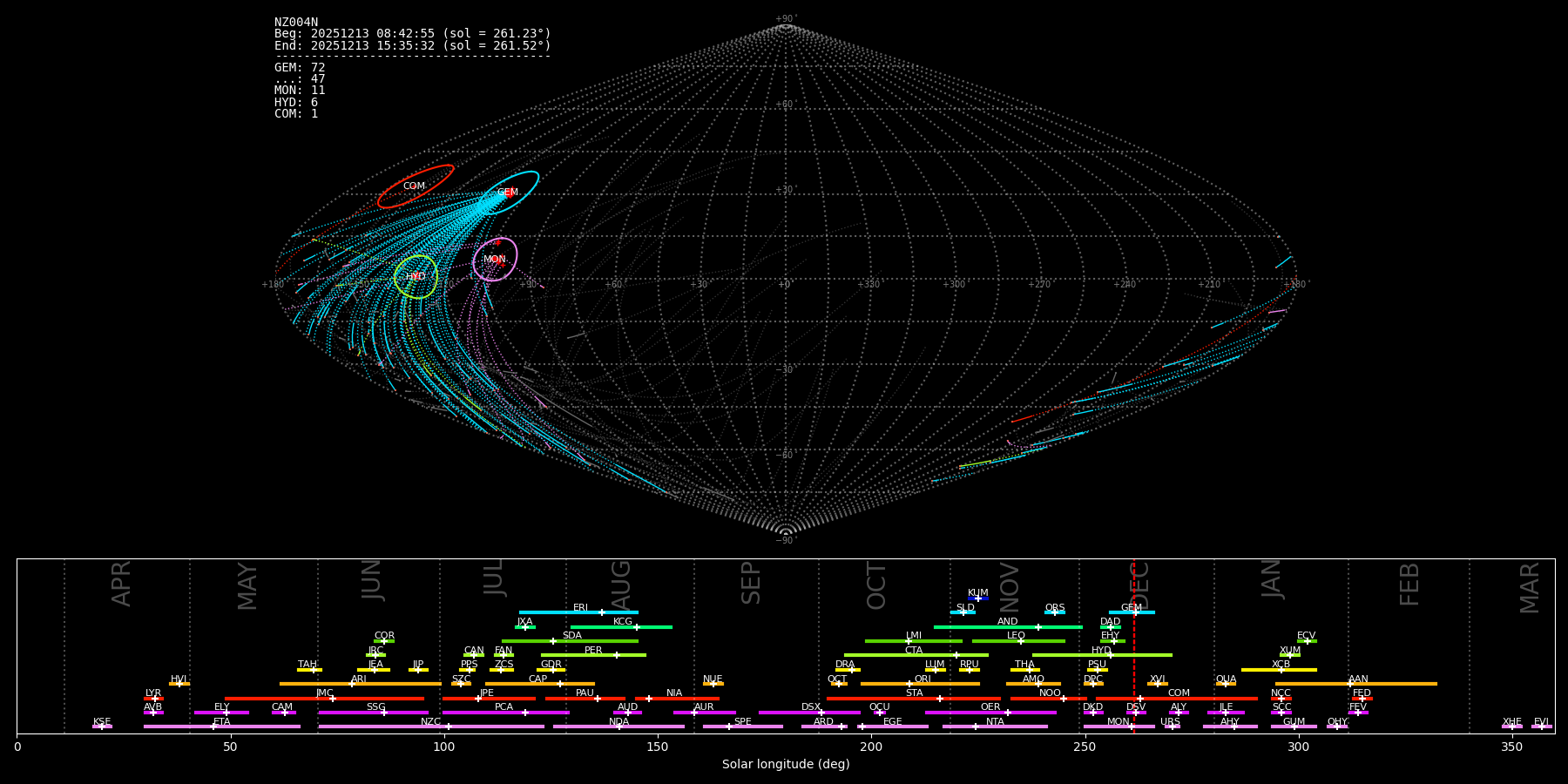Select the SDA shower label in timeline
The image size is (1568, 784).
(x=572, y=636)
